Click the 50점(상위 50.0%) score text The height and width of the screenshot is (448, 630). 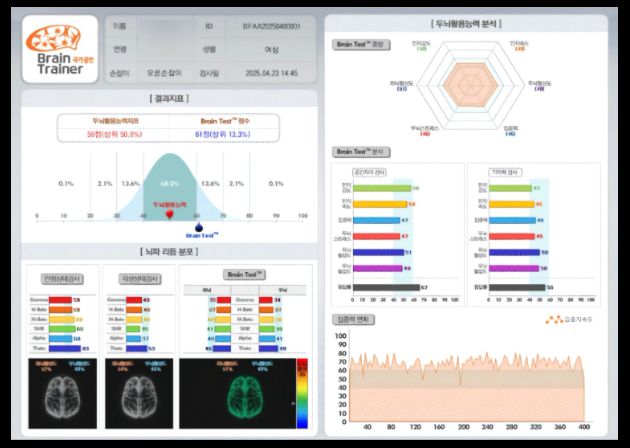click(x=115, y=134)
